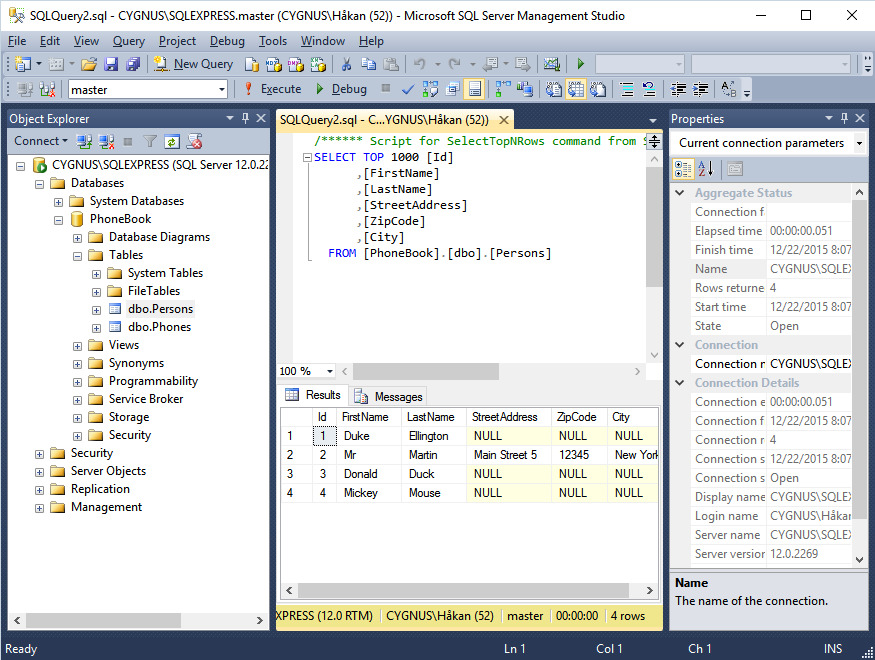The image size is (875, 660).
Task: Collapse the Connection Details property category
Action: click(680, 383)
